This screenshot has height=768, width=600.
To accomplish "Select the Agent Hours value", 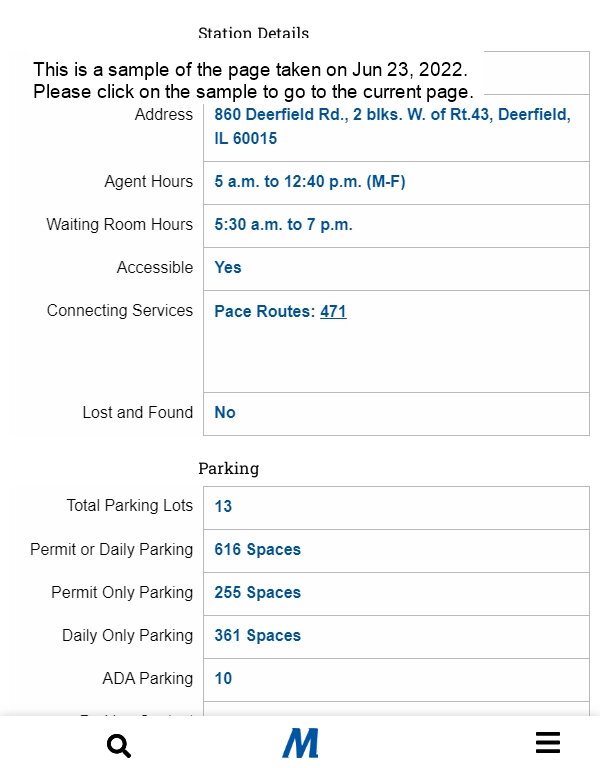I will pos(310,182).
